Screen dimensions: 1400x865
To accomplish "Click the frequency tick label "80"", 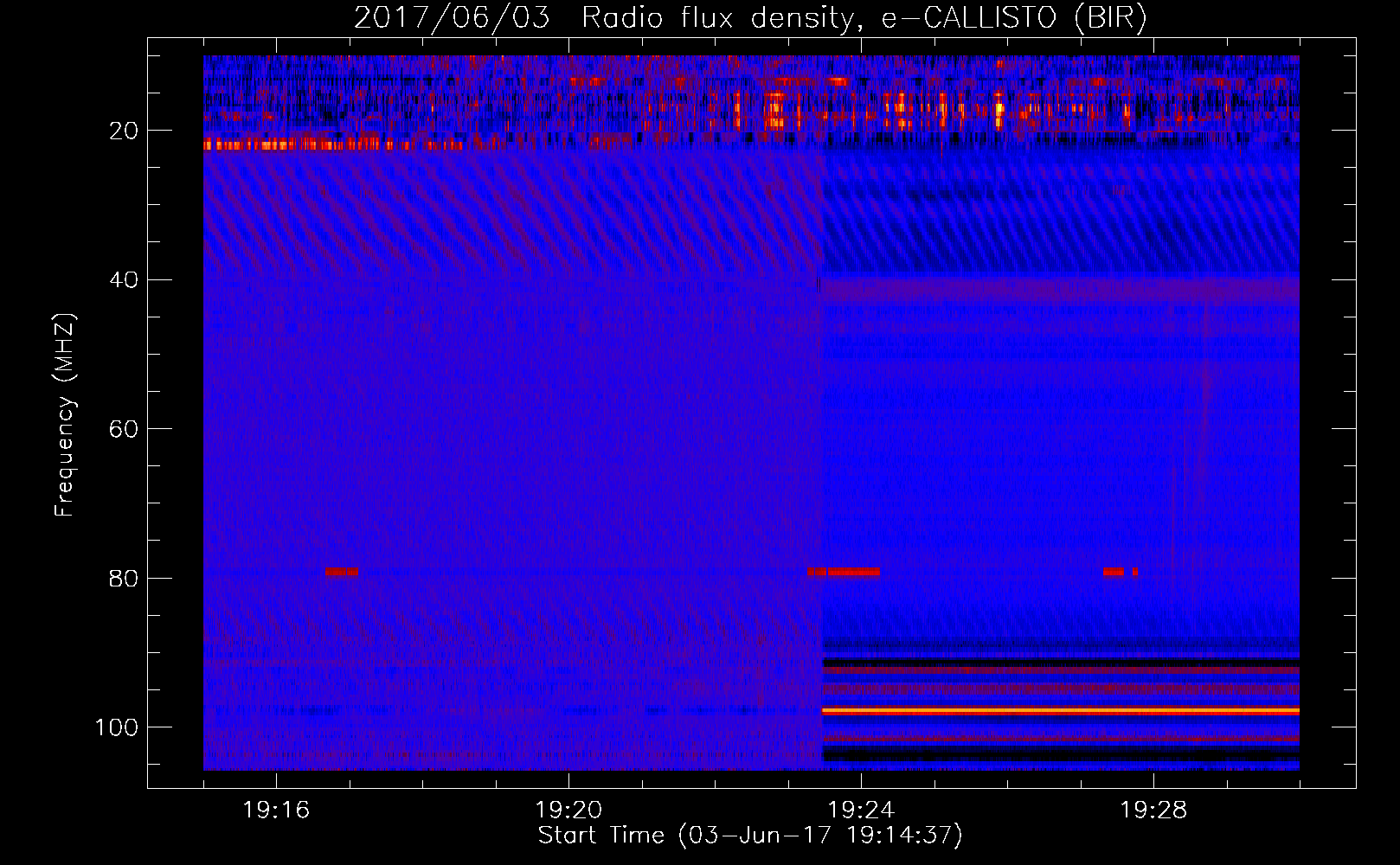I will point(124,579).
